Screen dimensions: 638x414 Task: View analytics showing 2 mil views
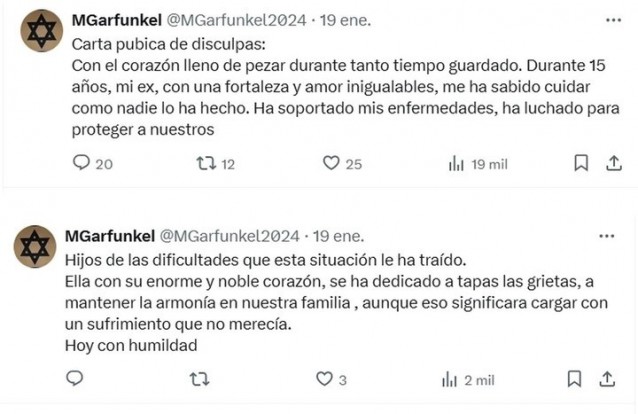(x=450, y=380)
